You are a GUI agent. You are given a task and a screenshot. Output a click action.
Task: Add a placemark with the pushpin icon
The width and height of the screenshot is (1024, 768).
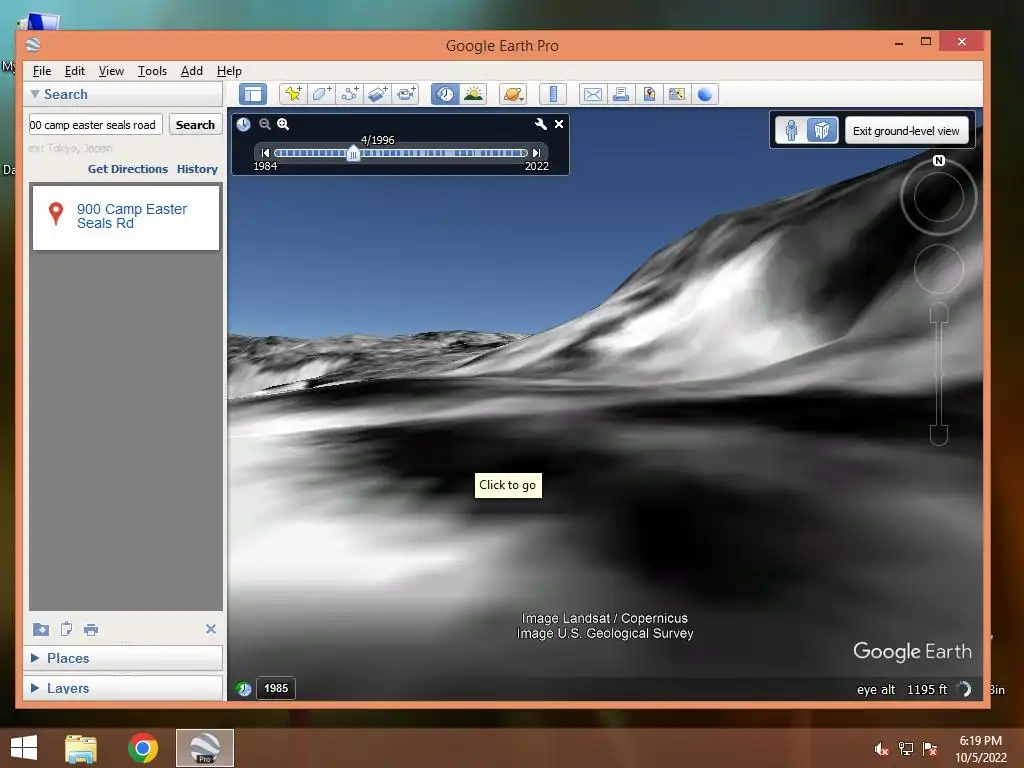tap(293, 94)
